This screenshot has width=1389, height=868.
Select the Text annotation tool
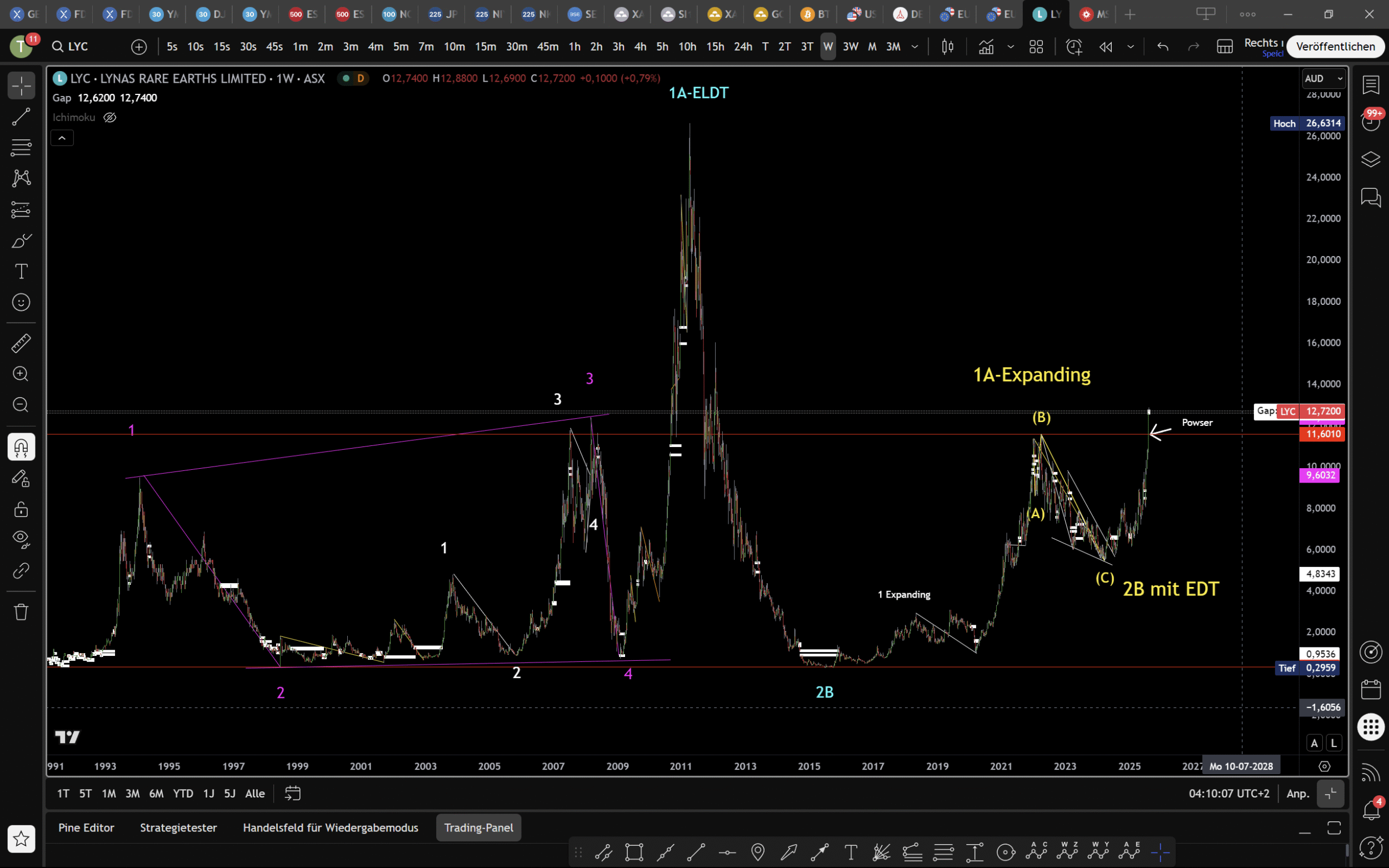[21, 272]
